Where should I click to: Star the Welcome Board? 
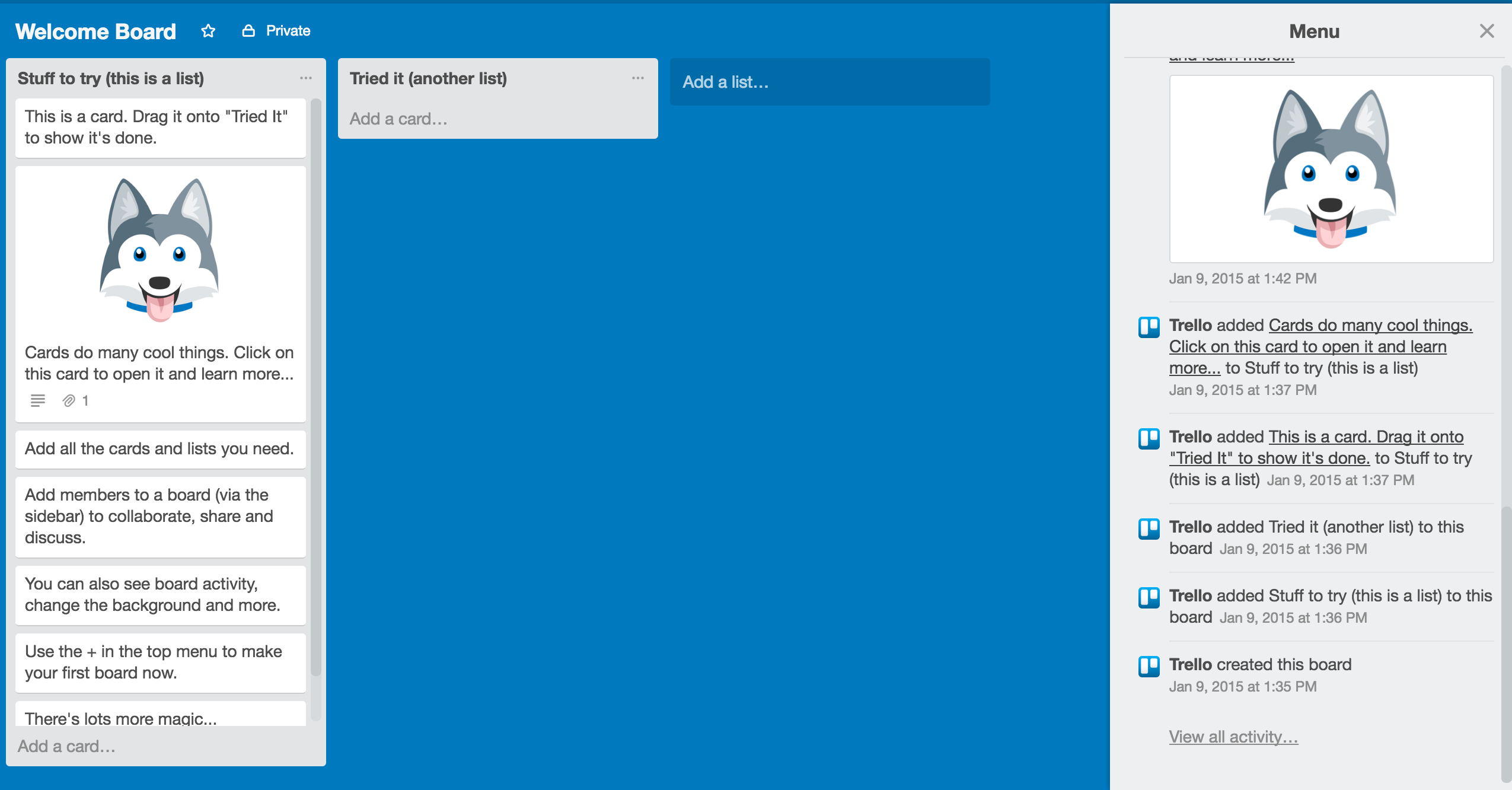click(x=208, y=31)
